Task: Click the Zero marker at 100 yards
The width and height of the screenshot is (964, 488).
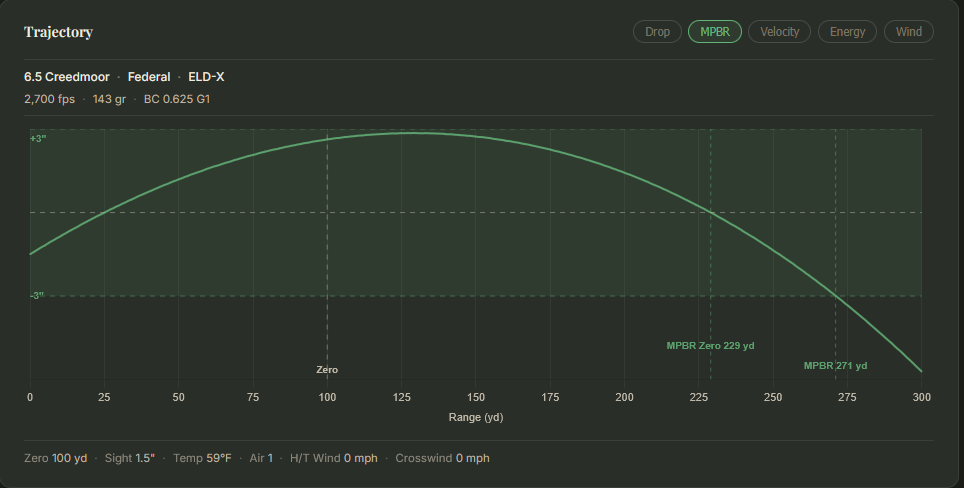Action: (x=327, y=370)
